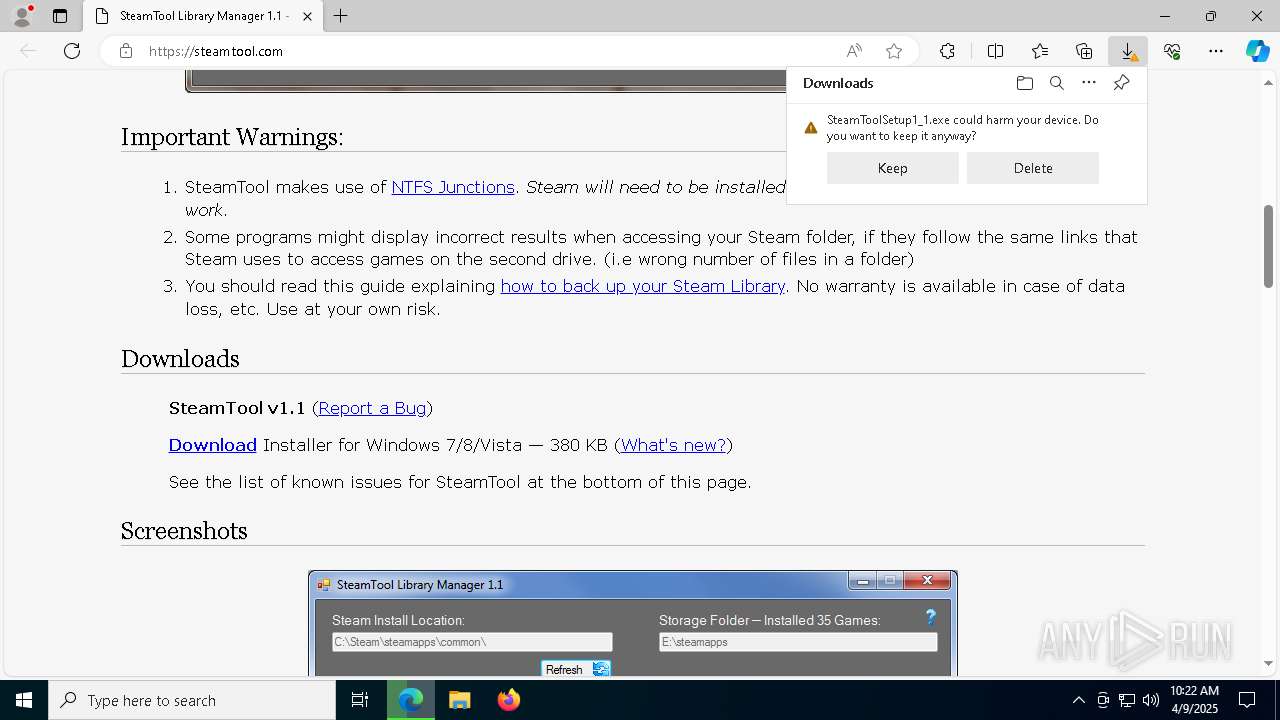Open Settings and more ellipsis menu
Screen dimensions: 1280x720
pyautogui.click(x=1216, y=51)
